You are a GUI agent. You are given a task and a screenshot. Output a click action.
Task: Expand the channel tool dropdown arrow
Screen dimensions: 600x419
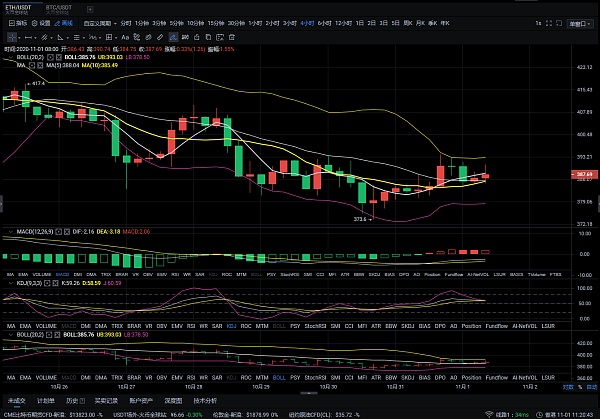[51, 38]
